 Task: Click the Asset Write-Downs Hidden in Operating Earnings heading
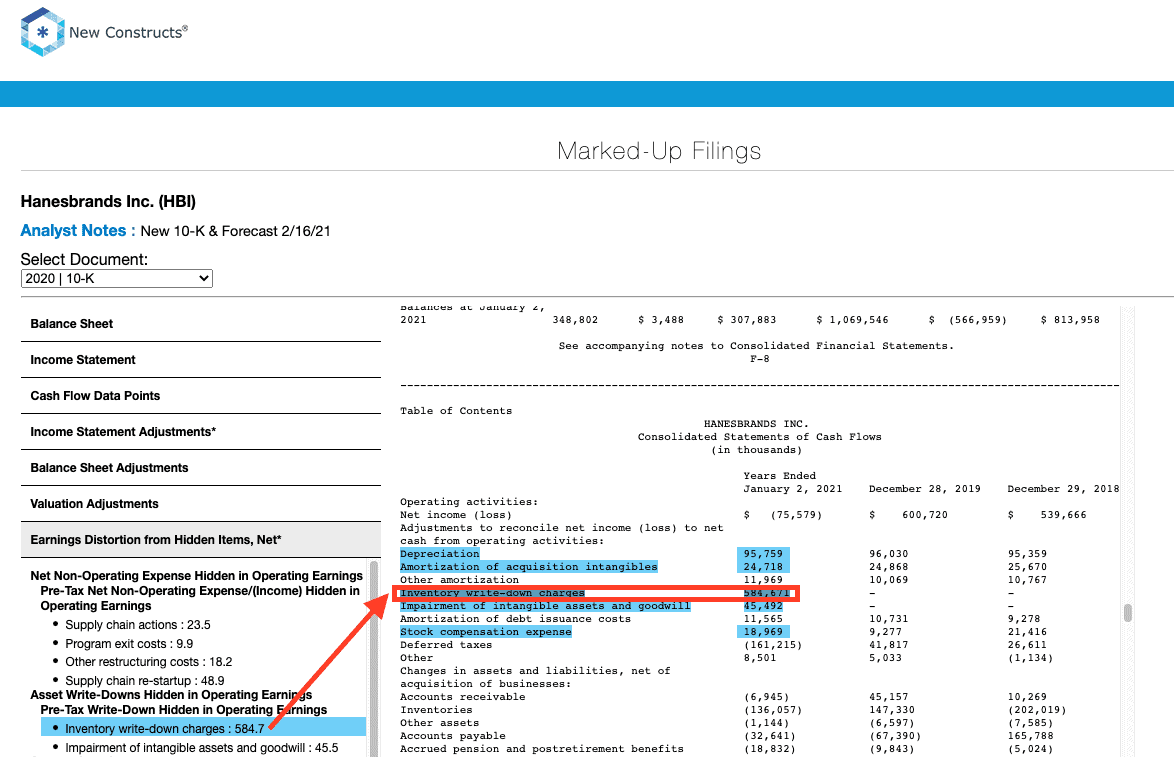(171, 695)
